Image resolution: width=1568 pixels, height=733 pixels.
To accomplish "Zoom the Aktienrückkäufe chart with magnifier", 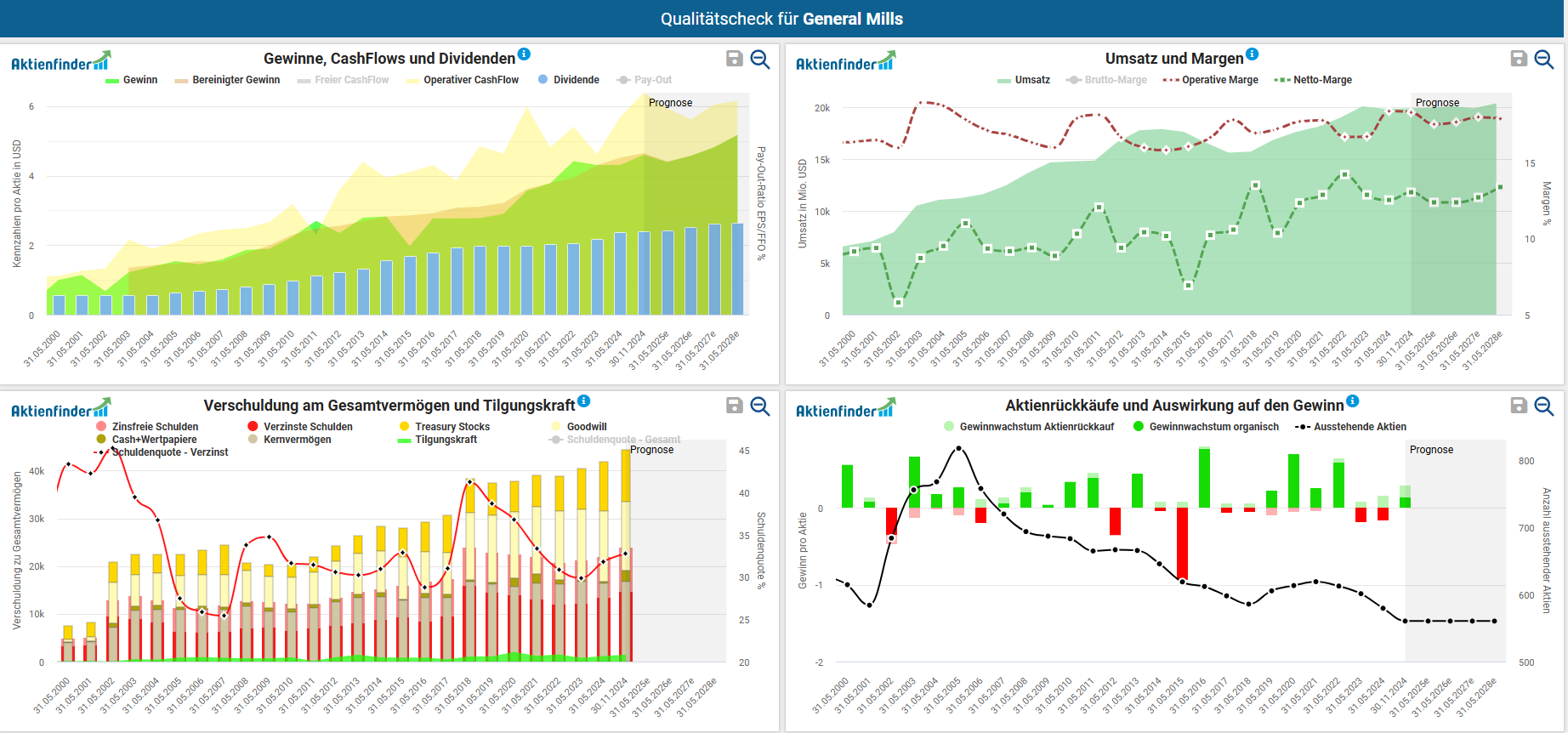I will [1544, 406].
